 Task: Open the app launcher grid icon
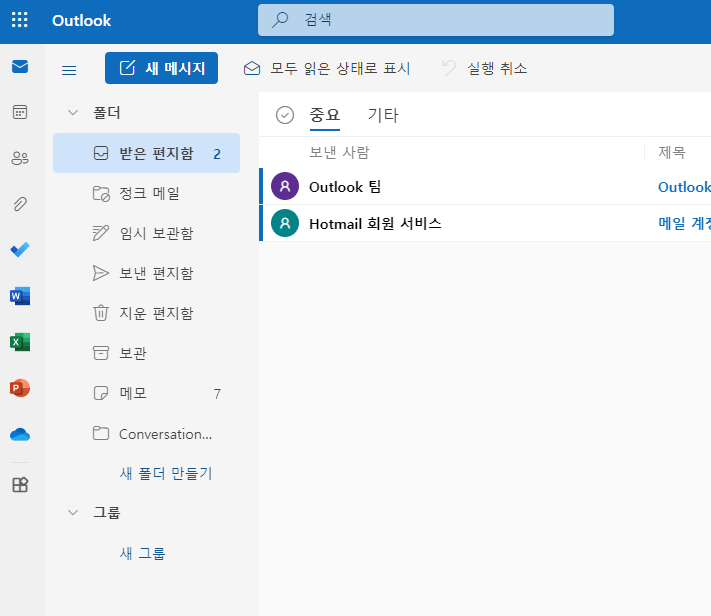[x=19, y=20]
